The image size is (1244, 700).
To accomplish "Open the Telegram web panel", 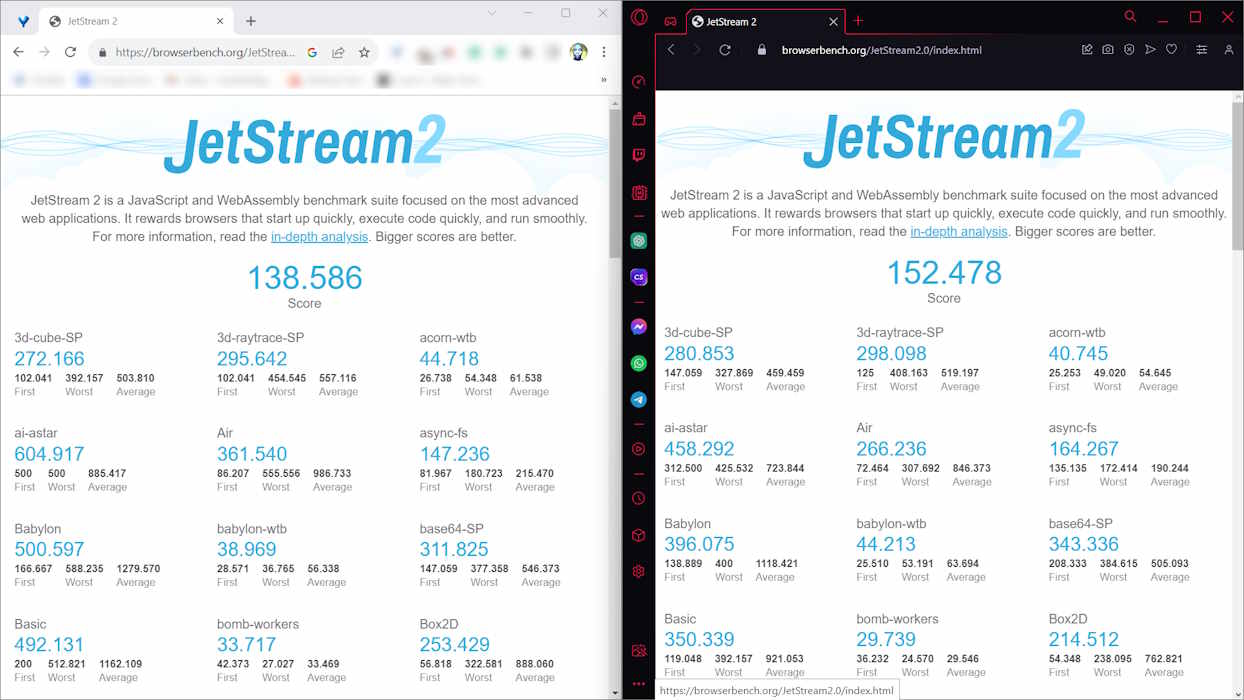I will pos(638,398).
